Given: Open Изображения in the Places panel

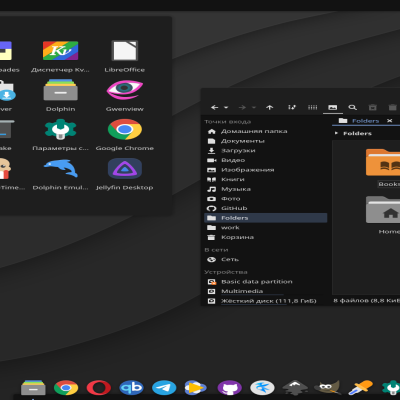Looking at the screenshot, I should click(x=265, y=170).
